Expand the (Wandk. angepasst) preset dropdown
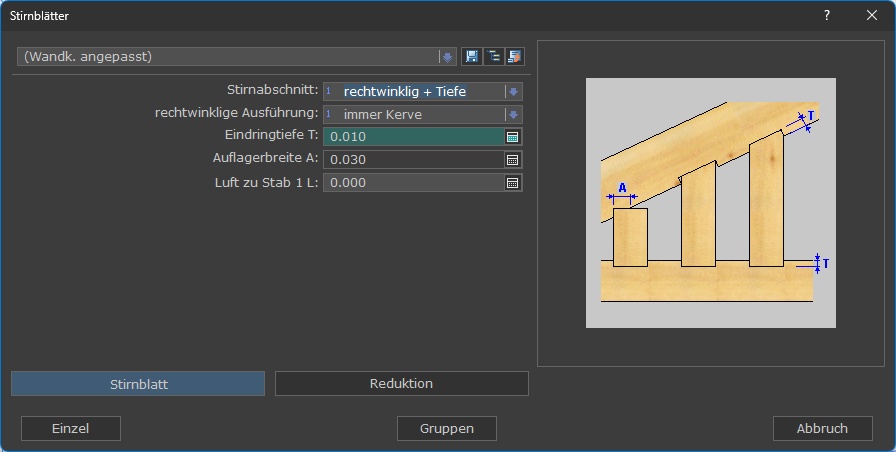Screen dimensions: 896x452 click(447, 57)
